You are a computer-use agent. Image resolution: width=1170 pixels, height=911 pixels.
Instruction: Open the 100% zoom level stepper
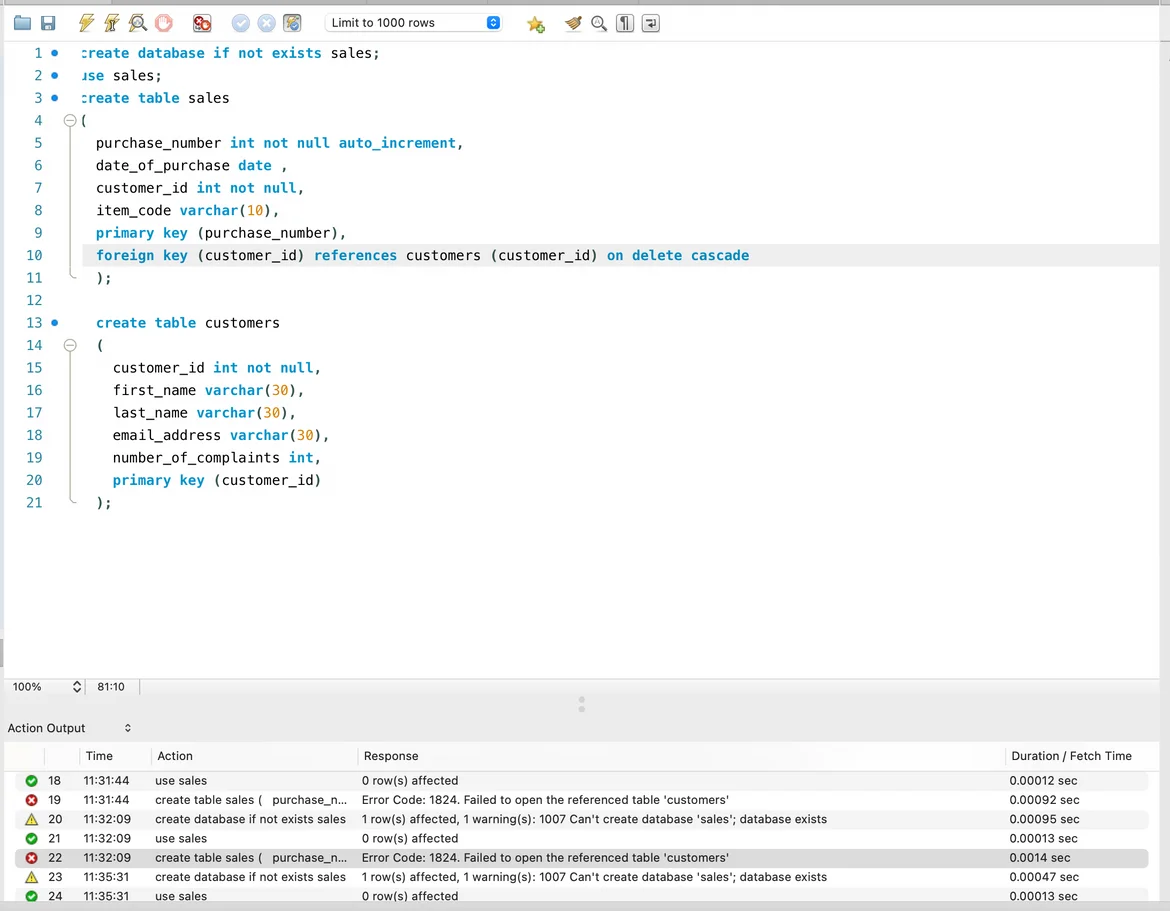77,687
